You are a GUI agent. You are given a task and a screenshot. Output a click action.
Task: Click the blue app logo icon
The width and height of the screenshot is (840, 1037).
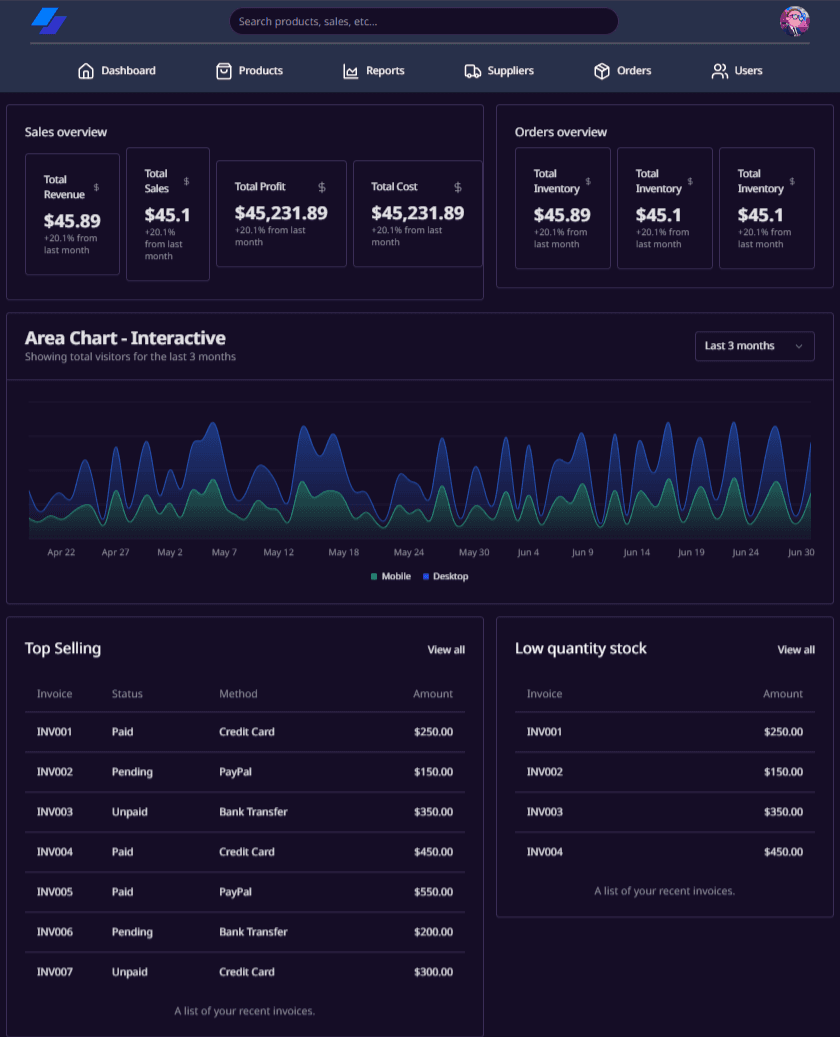(49, 21)
